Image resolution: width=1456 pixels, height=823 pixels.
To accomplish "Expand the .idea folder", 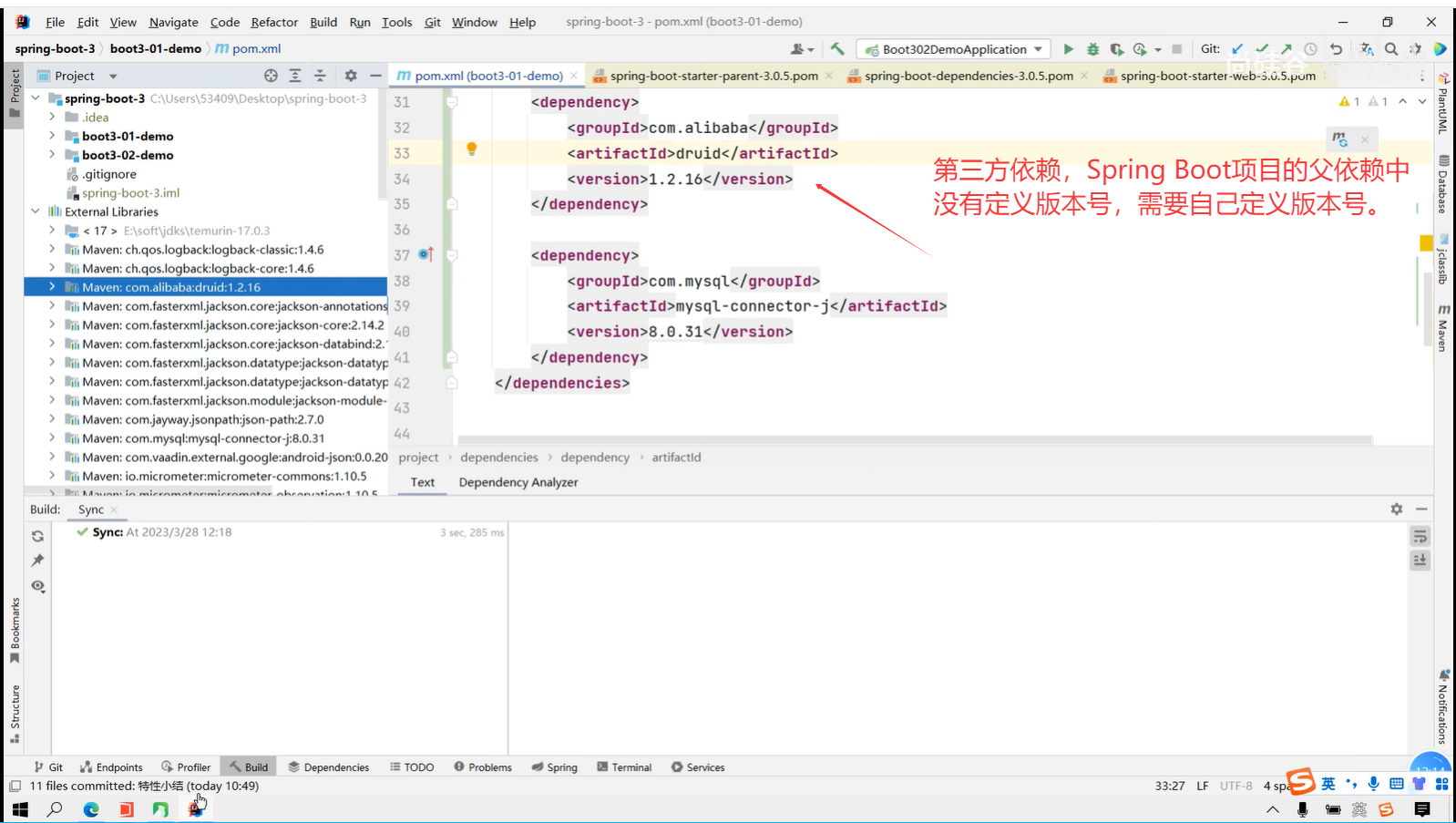I will click(x=52, y=117).
